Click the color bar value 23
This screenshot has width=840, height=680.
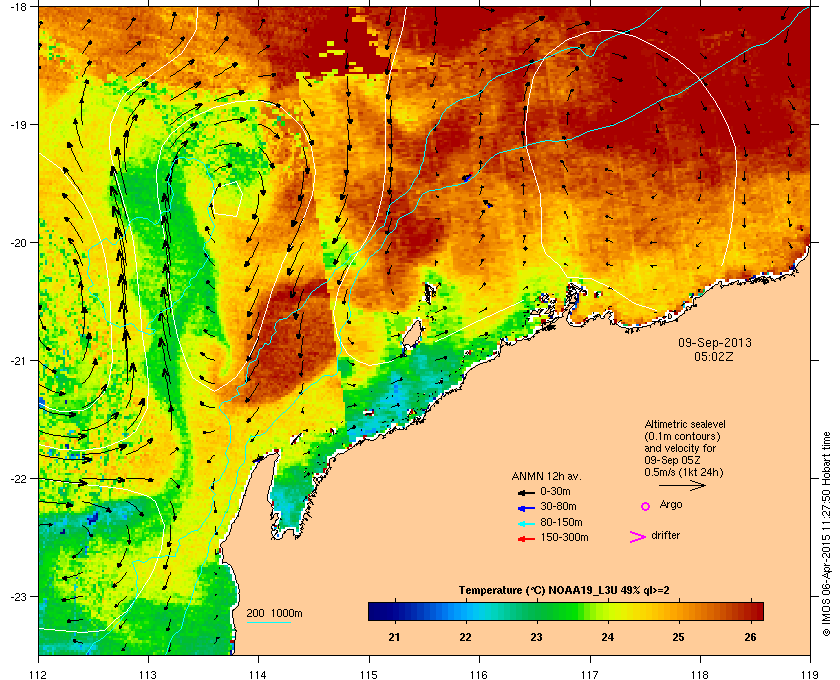(536, 637)
